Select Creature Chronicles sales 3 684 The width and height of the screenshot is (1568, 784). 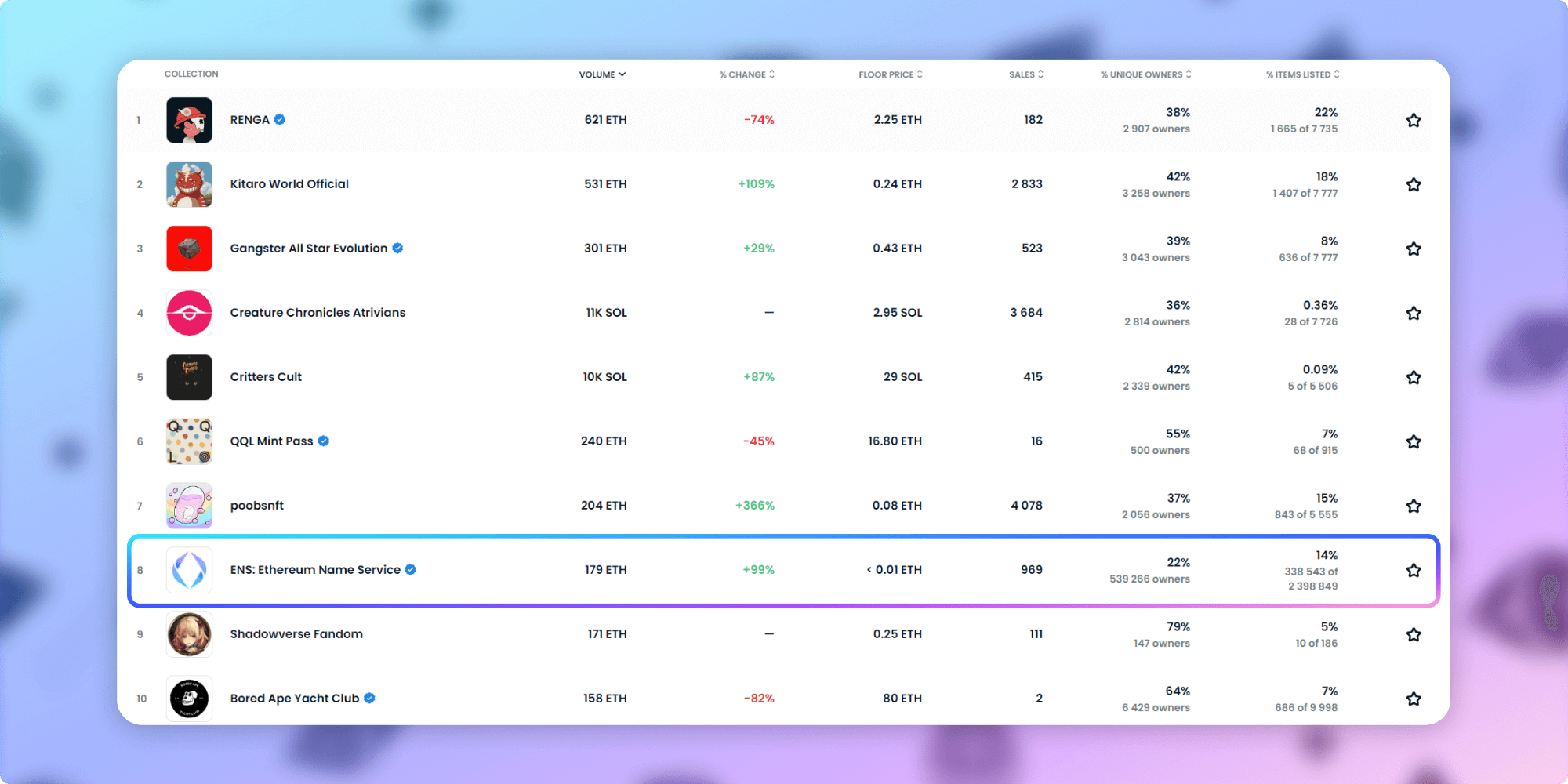click(1026, 313)
